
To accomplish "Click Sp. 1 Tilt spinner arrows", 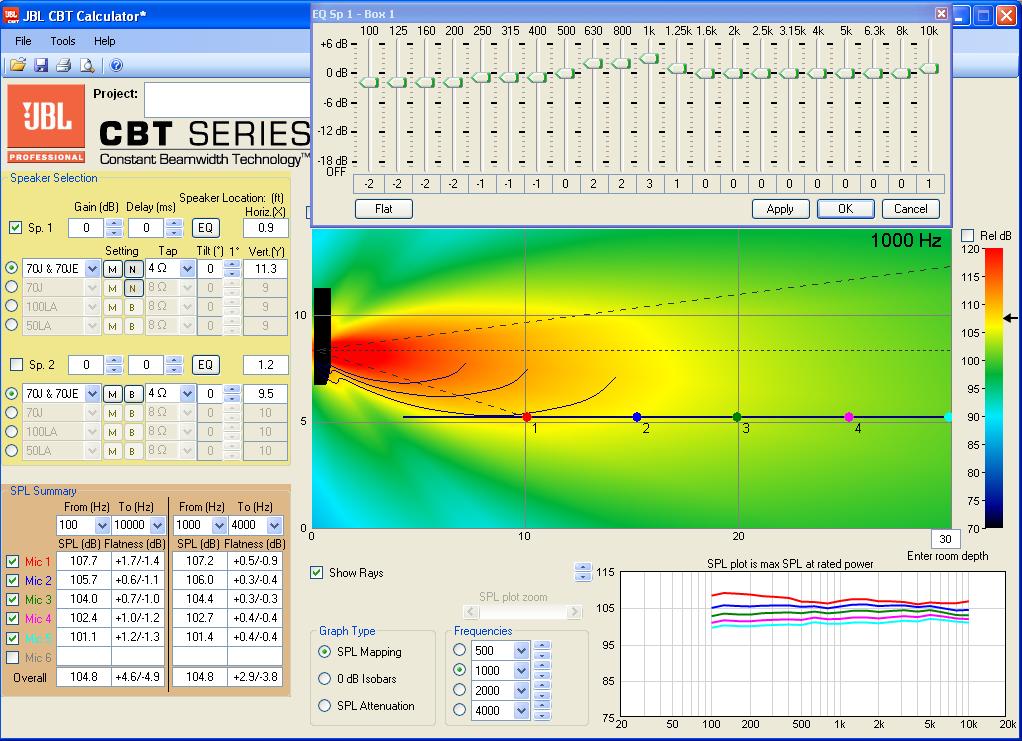I will pos(232,269).
